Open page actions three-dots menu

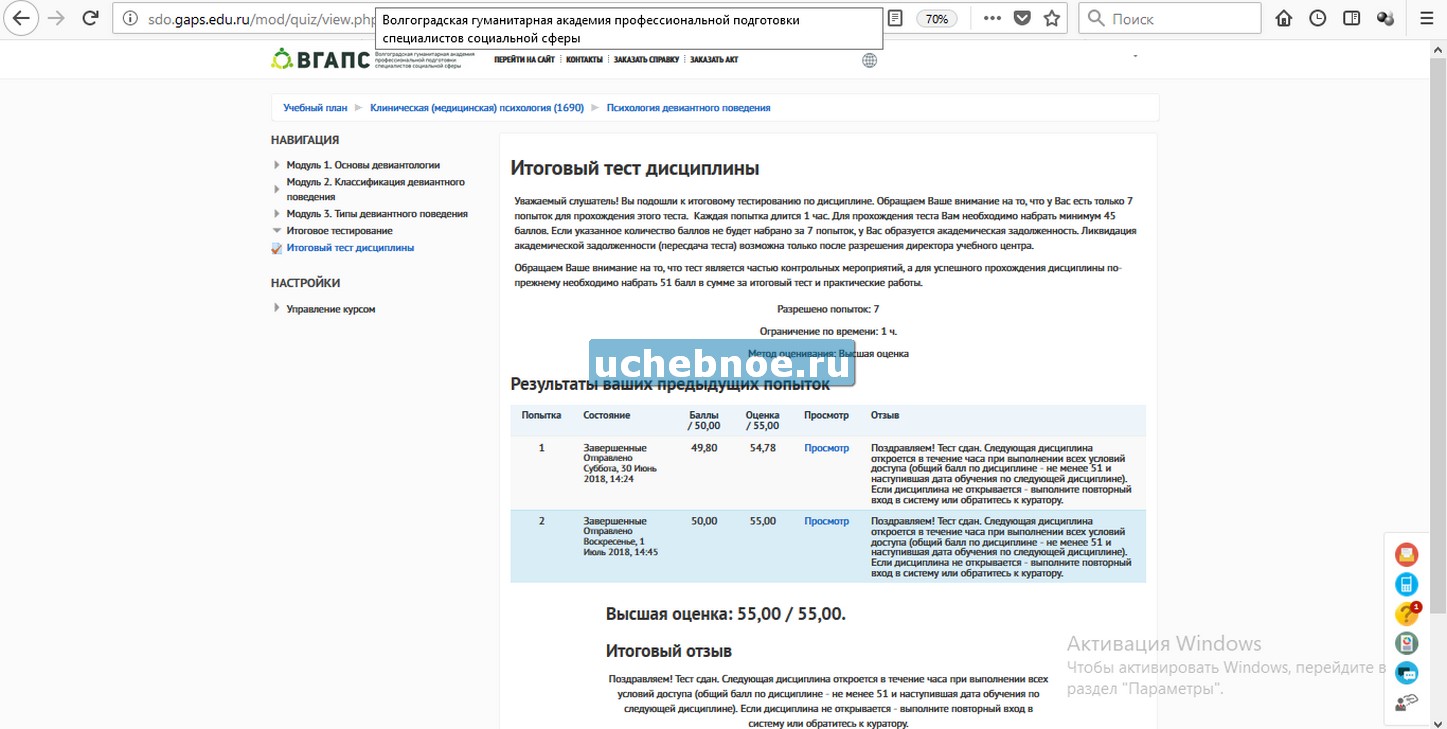pos(992,18)
